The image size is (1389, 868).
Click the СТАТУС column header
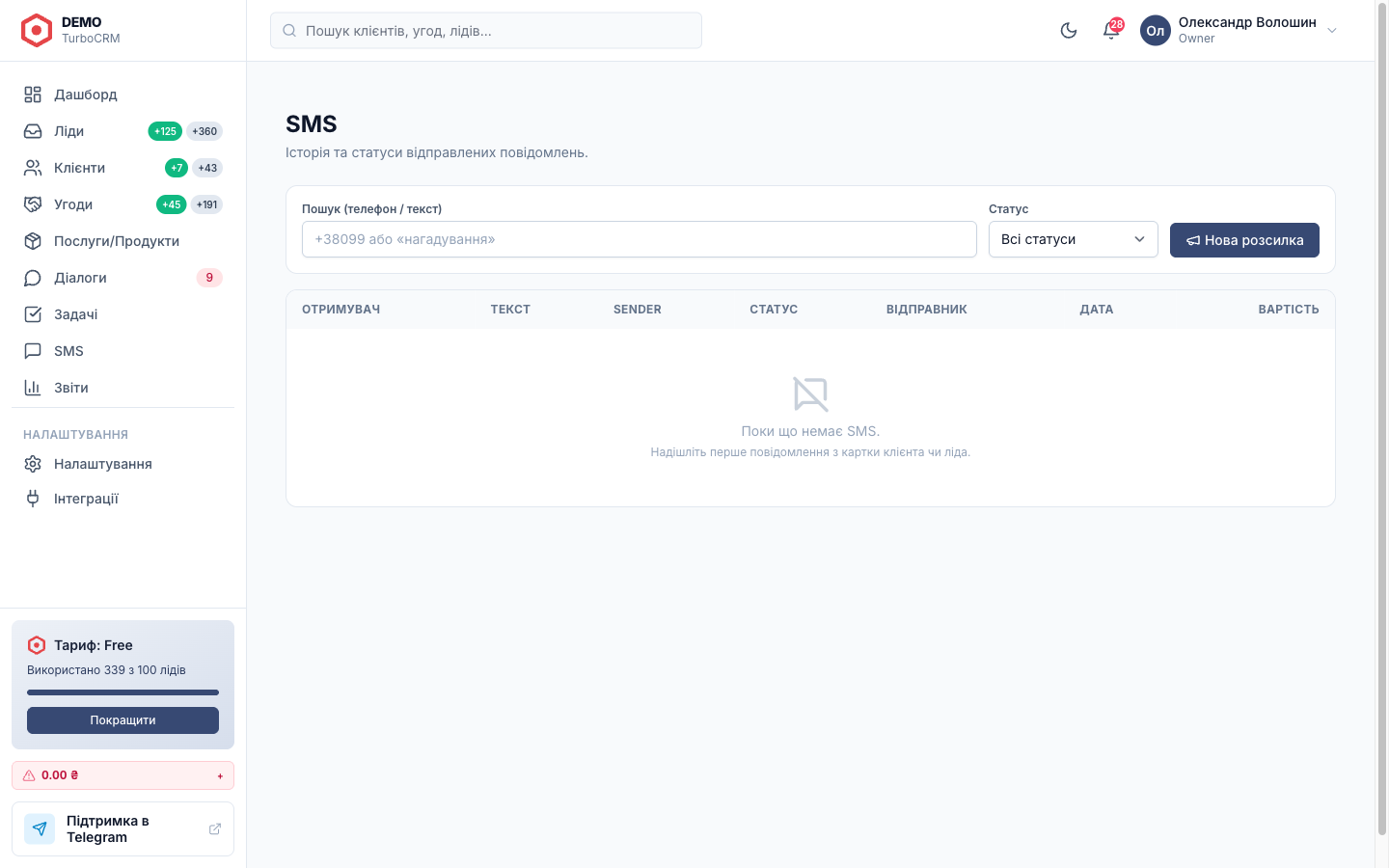(x=774, y=310)
